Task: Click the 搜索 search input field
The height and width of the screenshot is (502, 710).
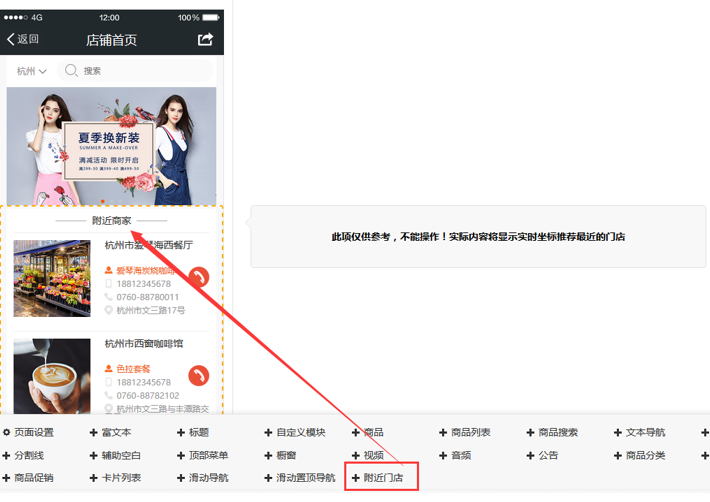Action: pos(140,71)
